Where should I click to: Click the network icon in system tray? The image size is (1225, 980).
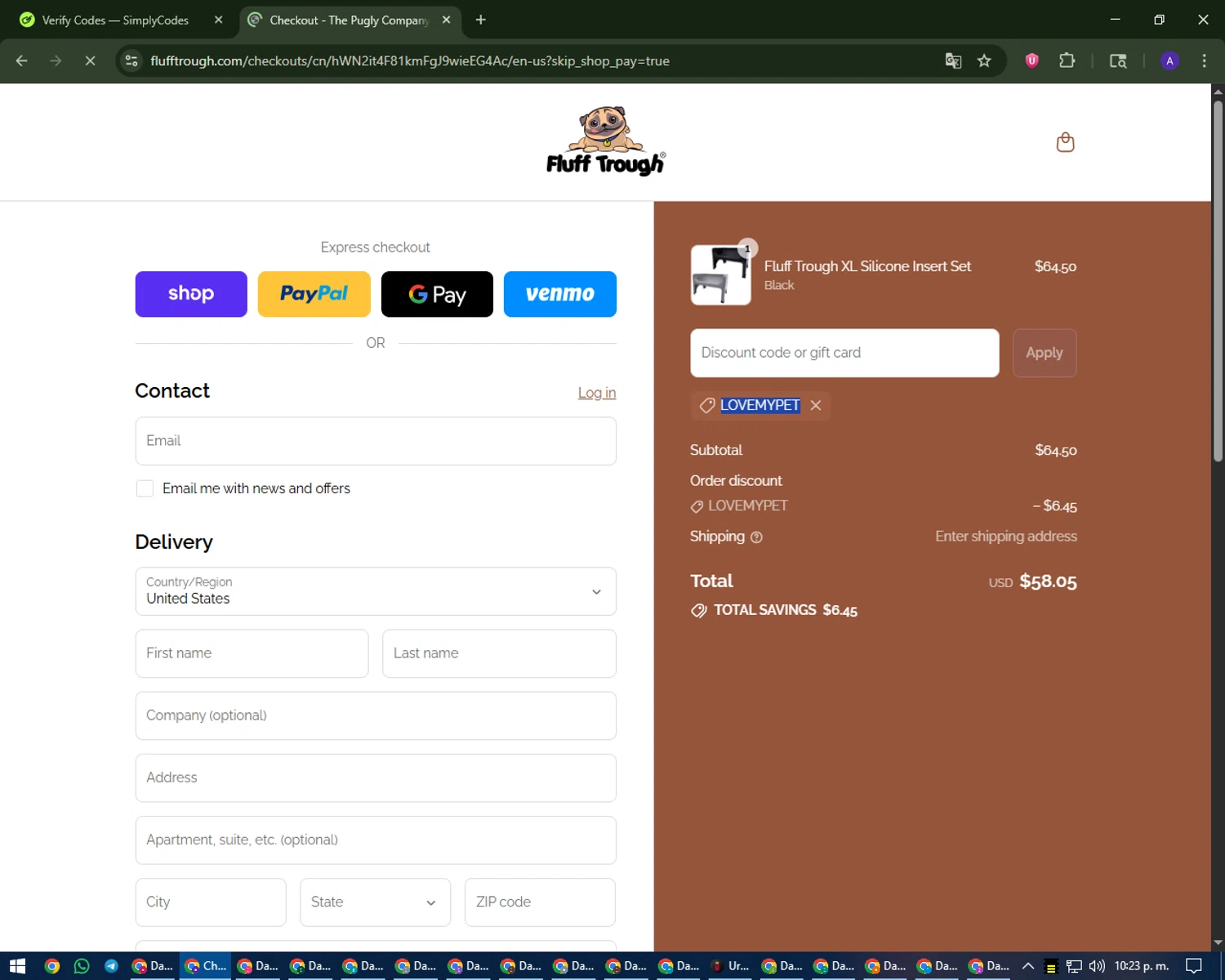(x=1074, y=966)
